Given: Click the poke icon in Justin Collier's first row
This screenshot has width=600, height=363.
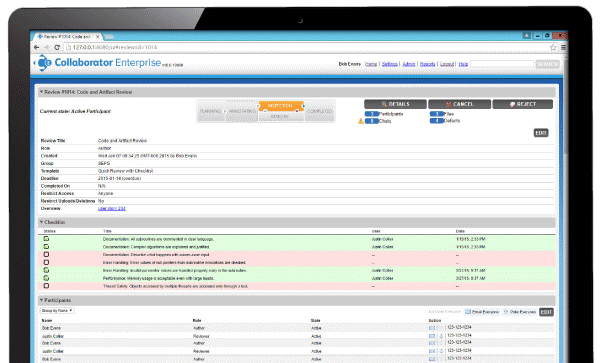Looking at the screenshot, I should point(441,336).
